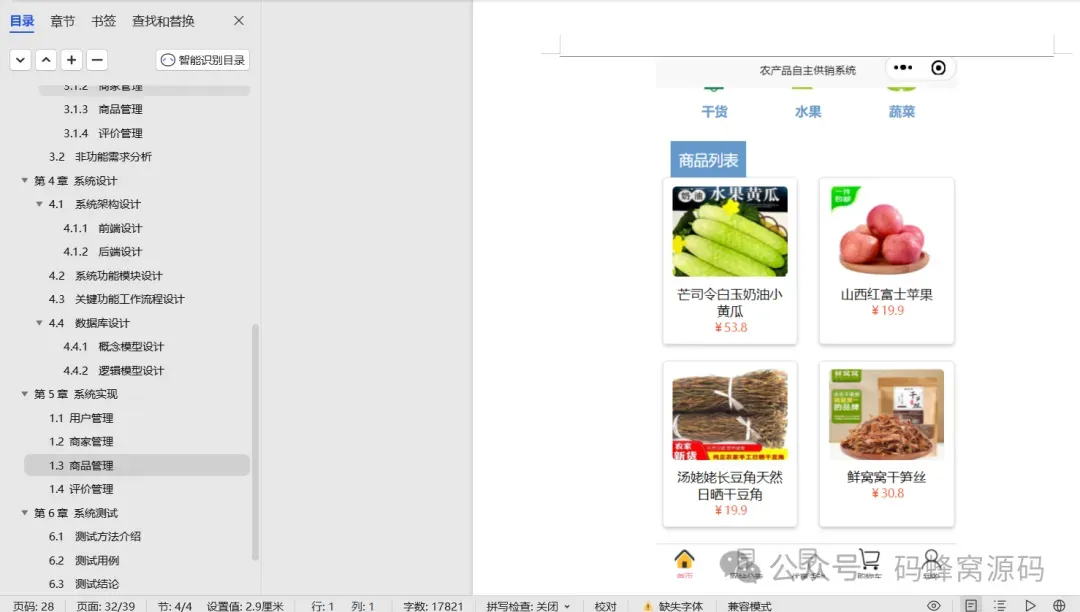Click the 商品列表 header label
Viewport: 1080px width, 612px height.
coord(708,160)
